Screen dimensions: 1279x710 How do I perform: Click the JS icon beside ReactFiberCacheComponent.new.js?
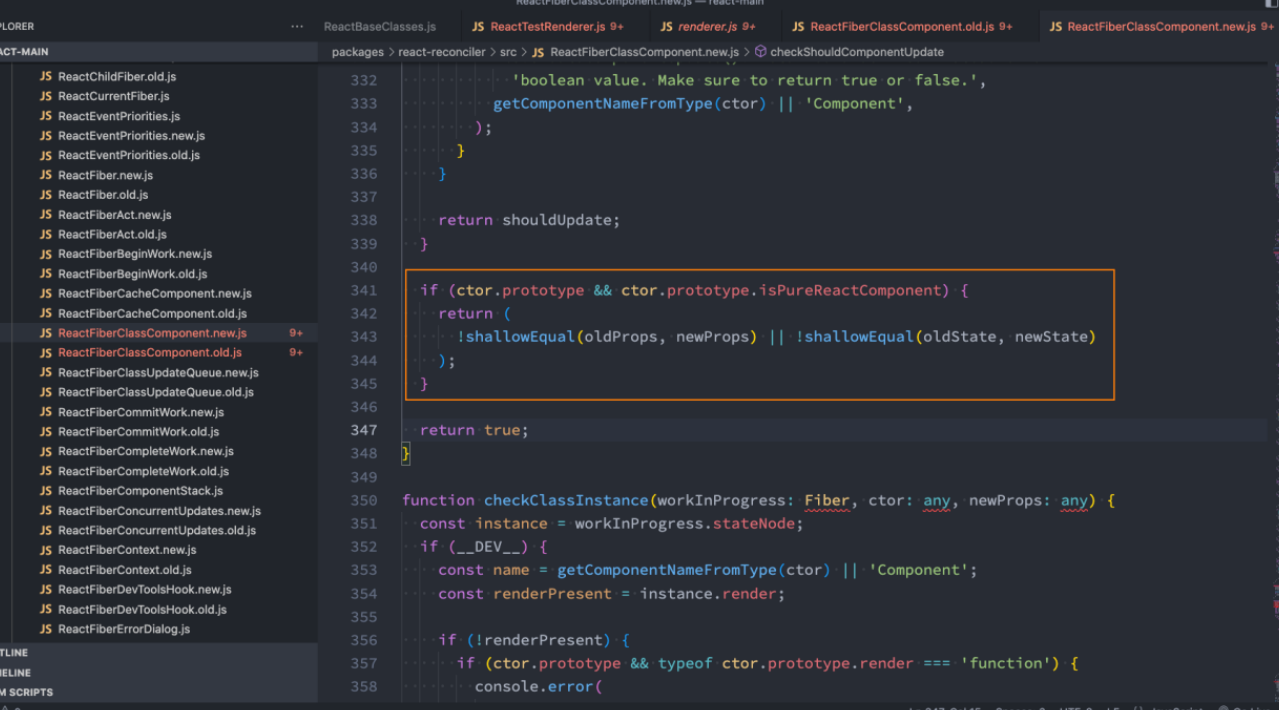coord(46,294)
